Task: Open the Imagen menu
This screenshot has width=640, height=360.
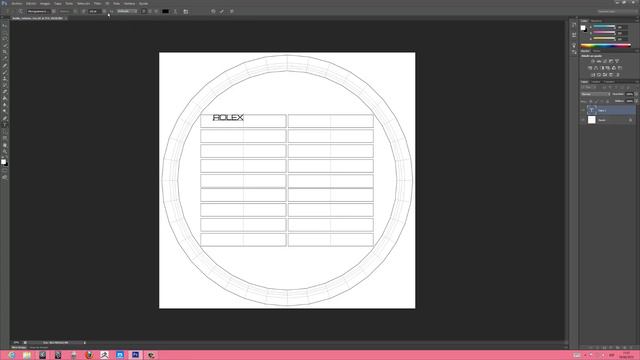Action: pos(45,3)
